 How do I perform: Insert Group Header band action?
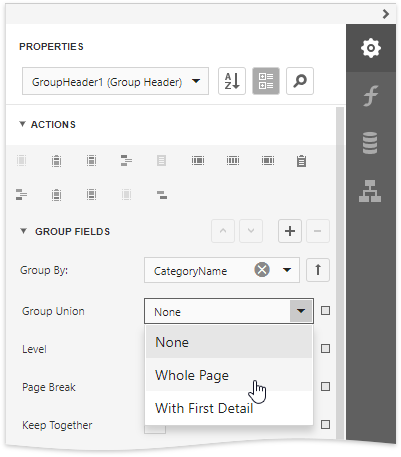point(126,161)
